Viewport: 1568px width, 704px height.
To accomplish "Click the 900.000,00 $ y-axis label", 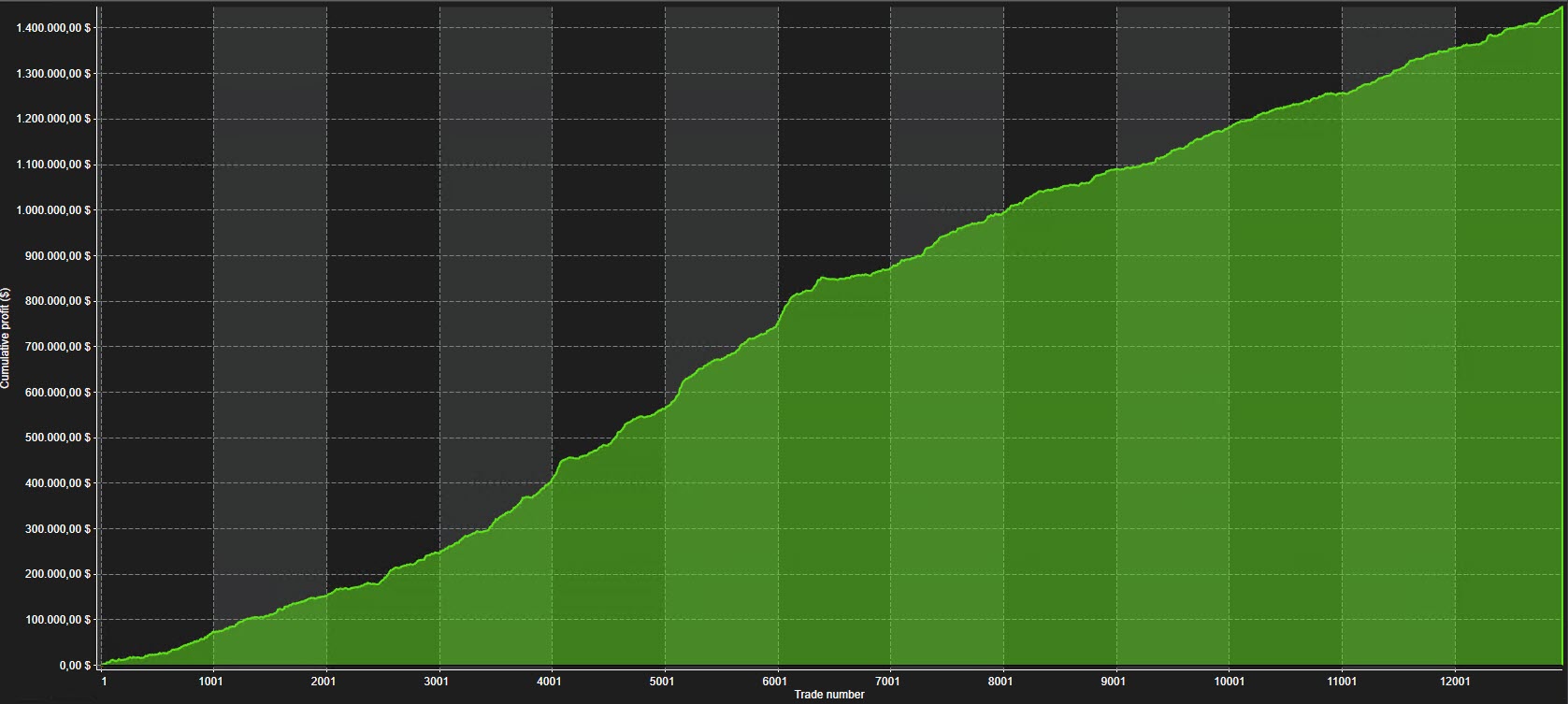I will point(60,256).
